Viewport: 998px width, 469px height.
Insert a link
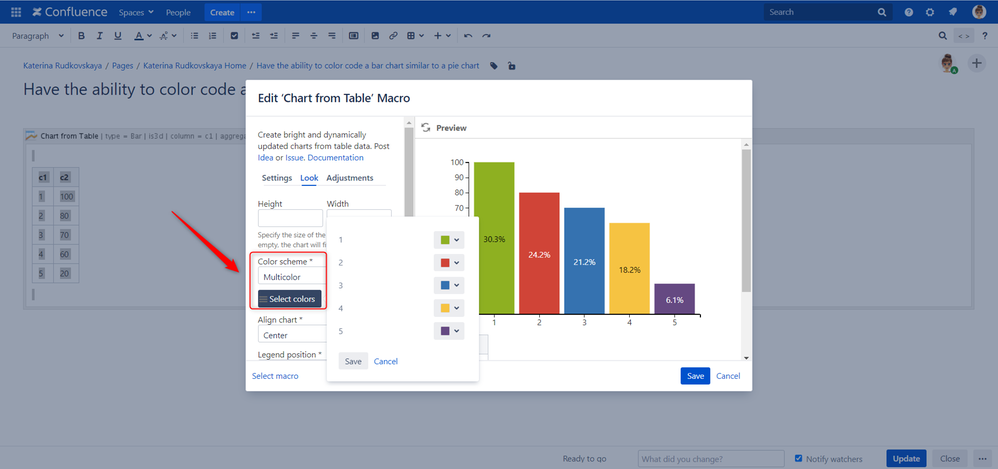click(x=393, y=36)
